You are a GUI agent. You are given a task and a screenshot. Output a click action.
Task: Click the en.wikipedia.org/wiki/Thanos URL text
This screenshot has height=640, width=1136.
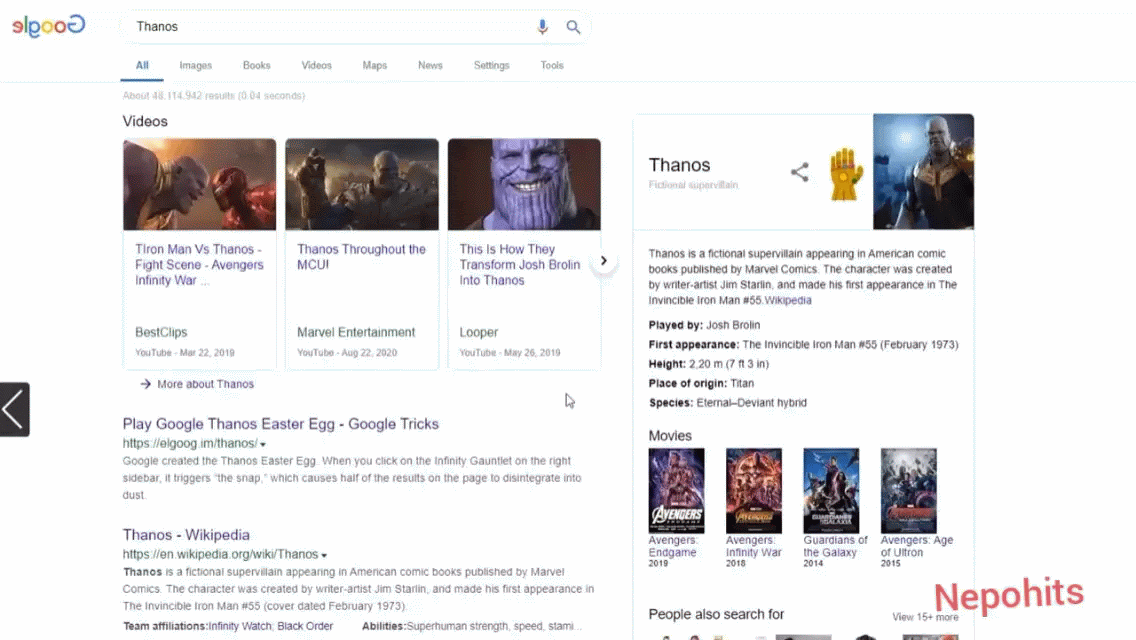[x=220, y=554]
